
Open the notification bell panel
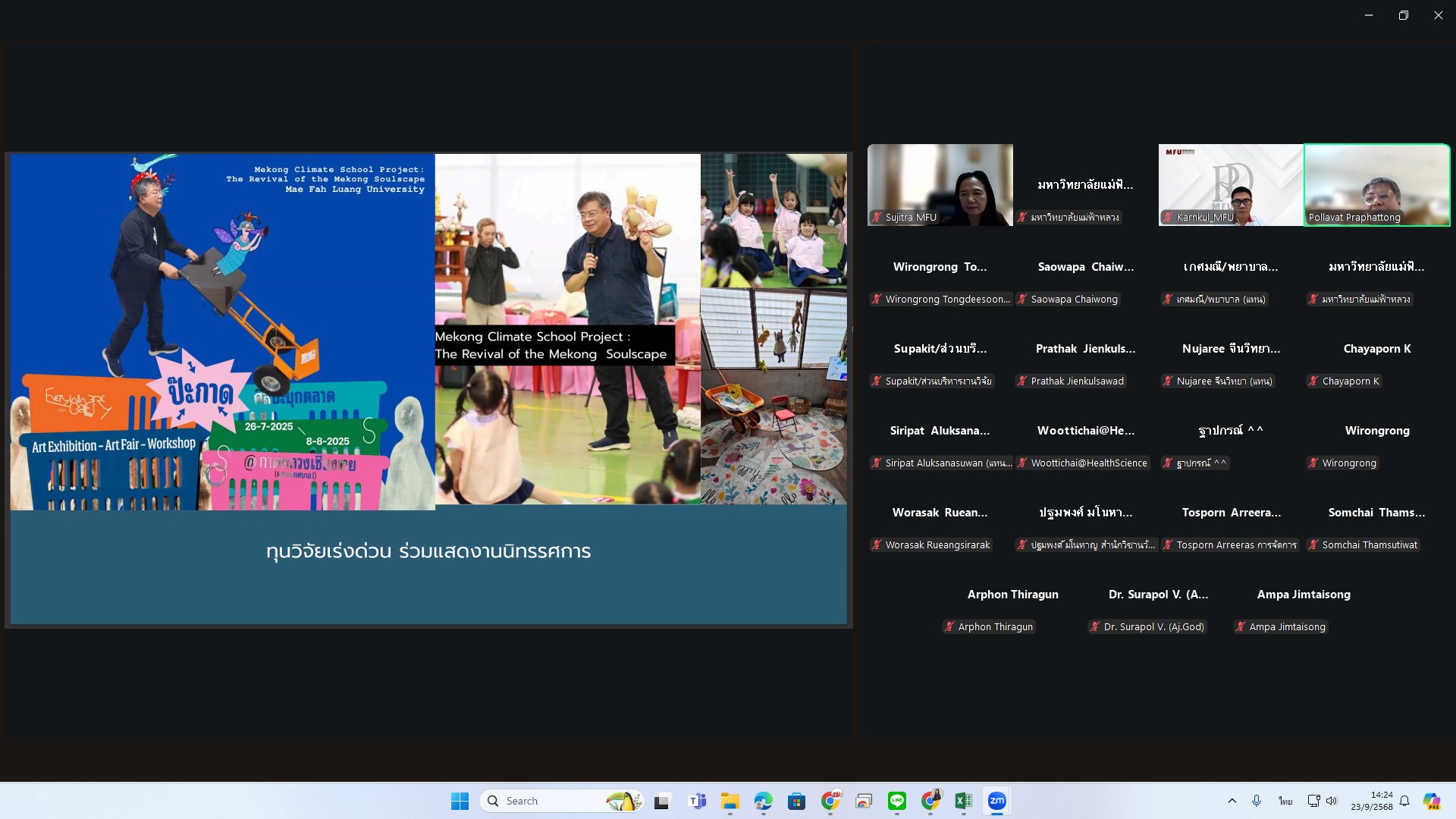(1404, 801)
